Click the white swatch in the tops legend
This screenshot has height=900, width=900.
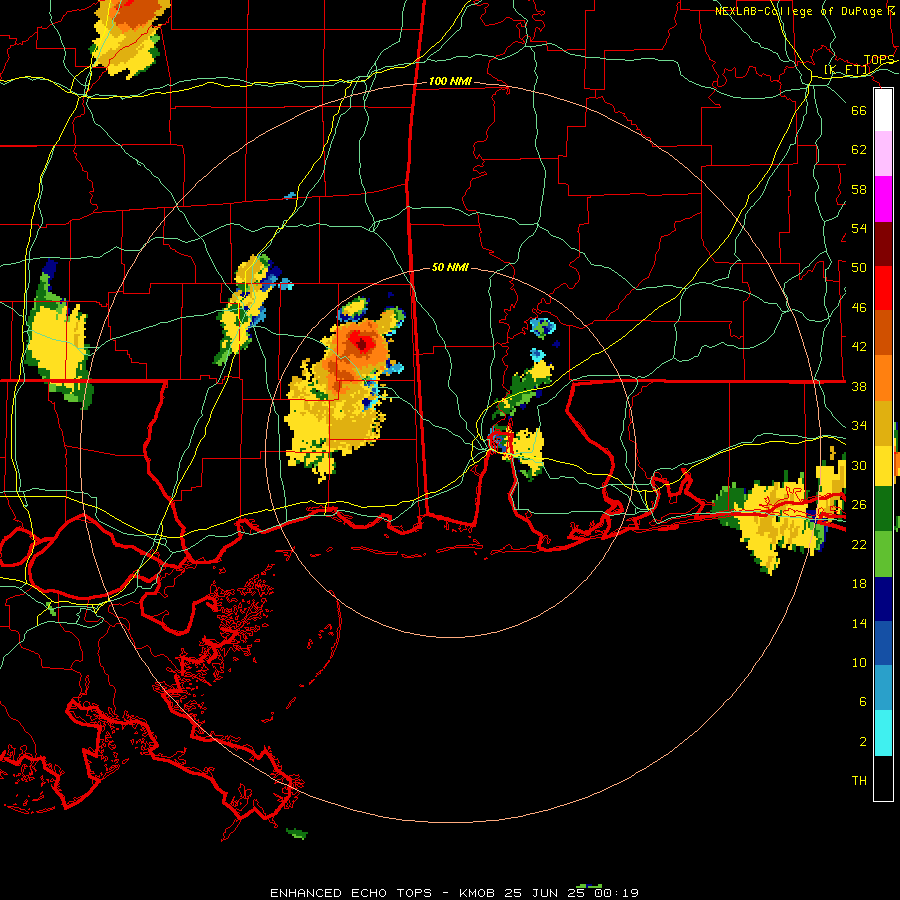[x=883, y=110]
